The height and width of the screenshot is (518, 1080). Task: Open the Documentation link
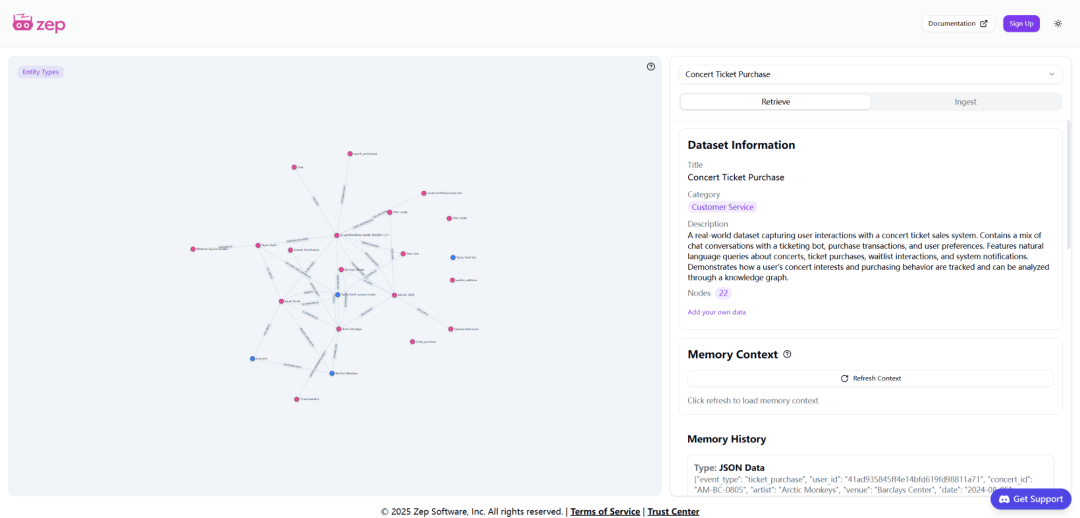tap(958, 23)
